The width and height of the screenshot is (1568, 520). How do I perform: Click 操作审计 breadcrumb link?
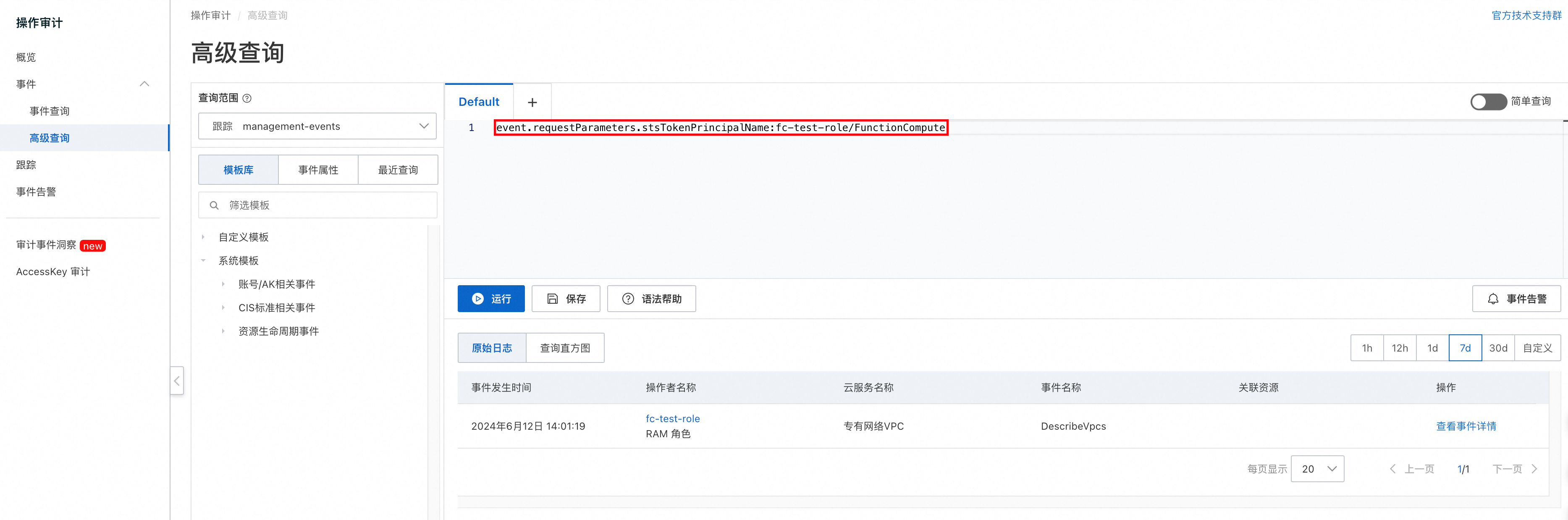click(211, 15)
